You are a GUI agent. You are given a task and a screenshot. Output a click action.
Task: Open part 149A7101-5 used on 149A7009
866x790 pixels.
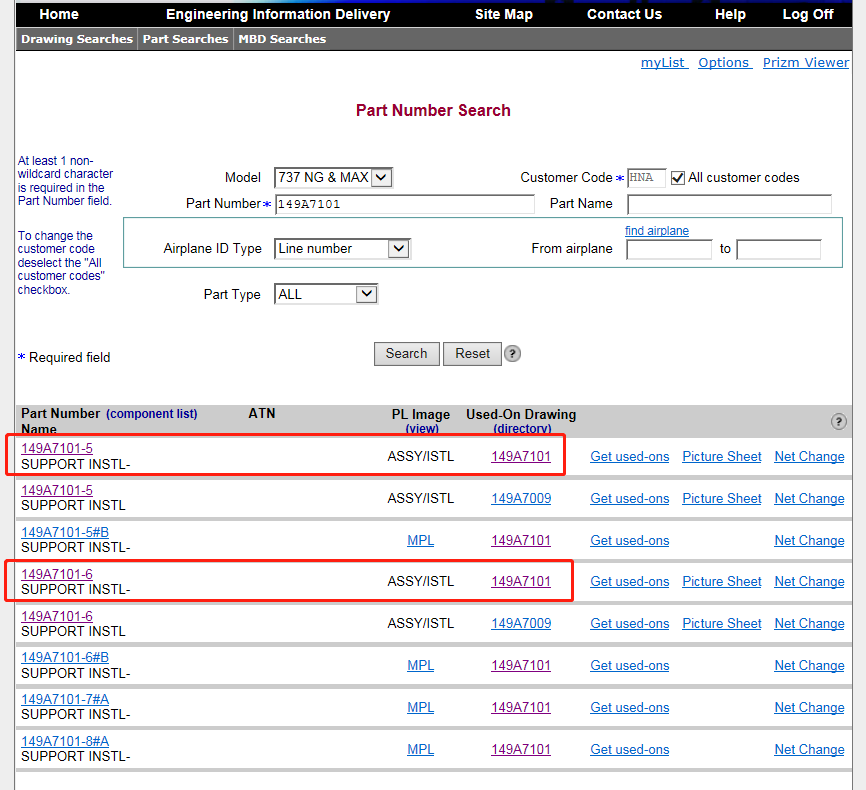[x=57, y=491]
